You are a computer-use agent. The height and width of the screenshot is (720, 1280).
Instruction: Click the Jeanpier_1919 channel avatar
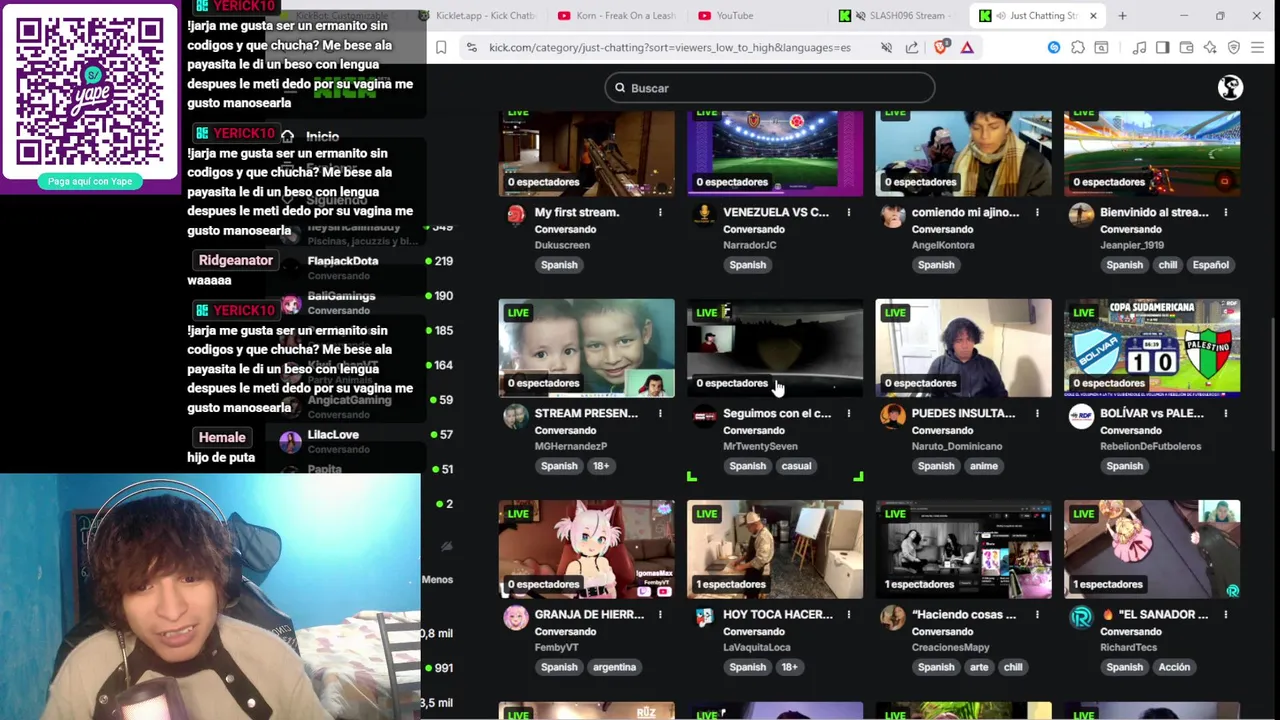coord(1081,215)
